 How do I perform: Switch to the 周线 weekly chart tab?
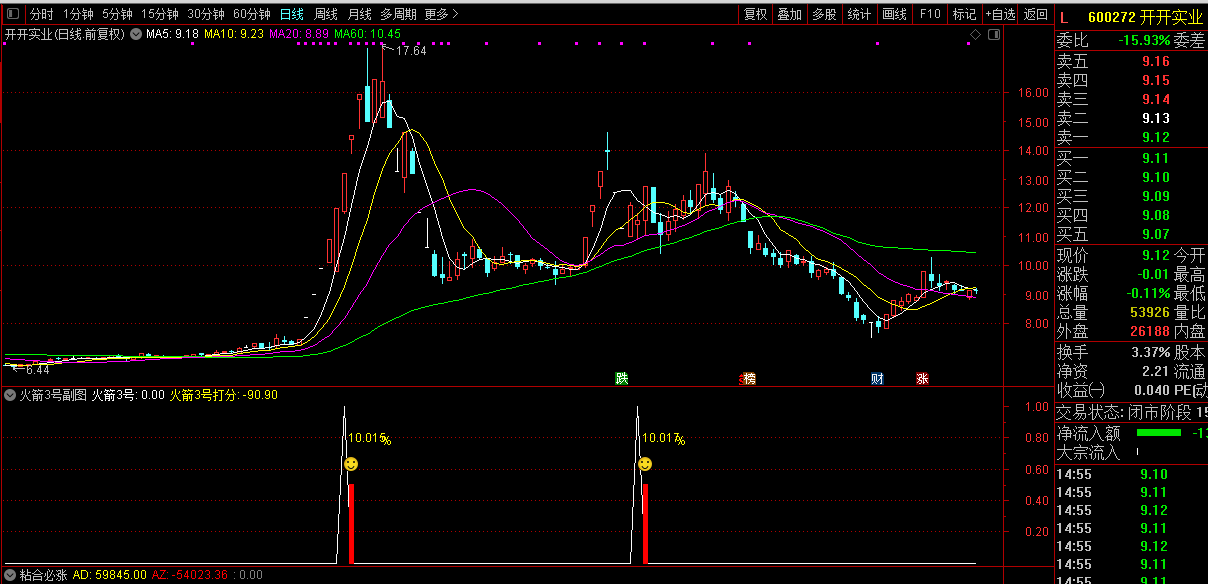pyautogui.click(x=326, y=14)
